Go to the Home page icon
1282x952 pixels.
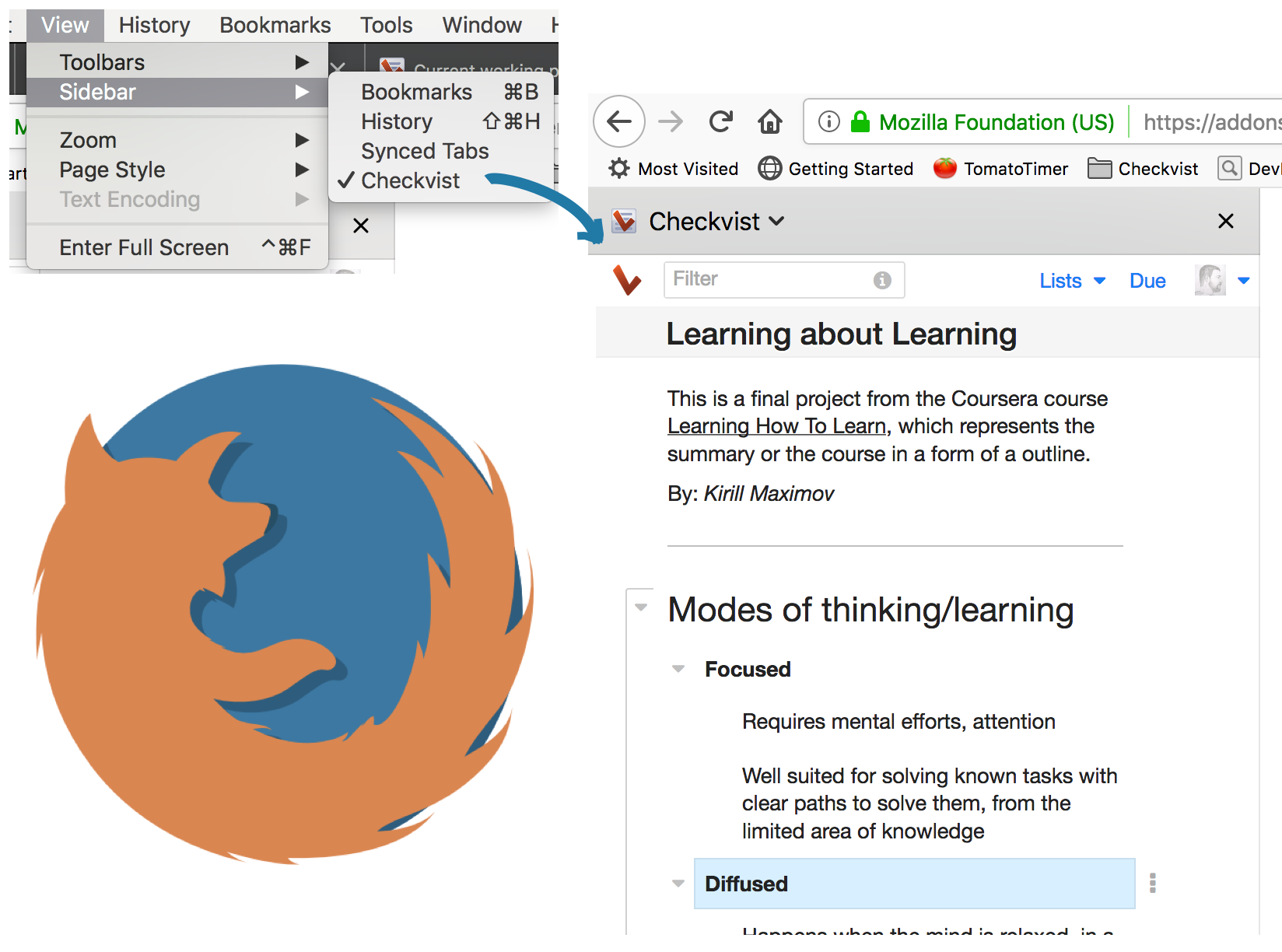[770, 121]
